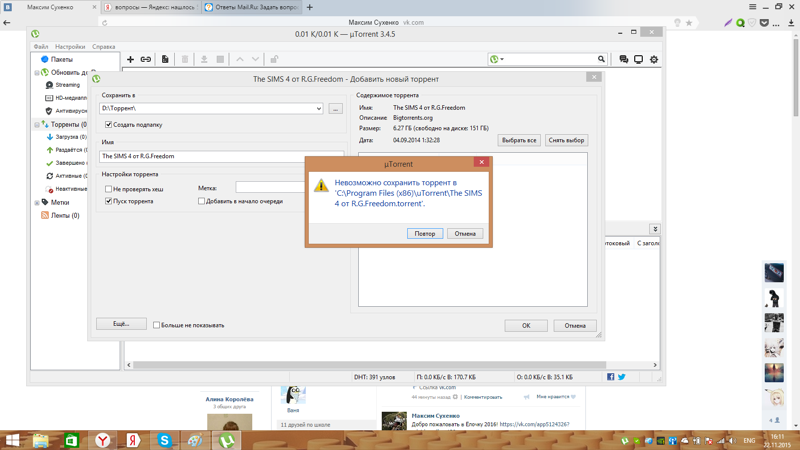Click the chat bubbles toolbar icon
This screenshot has width=800, height=450.
tap(623, 59)
